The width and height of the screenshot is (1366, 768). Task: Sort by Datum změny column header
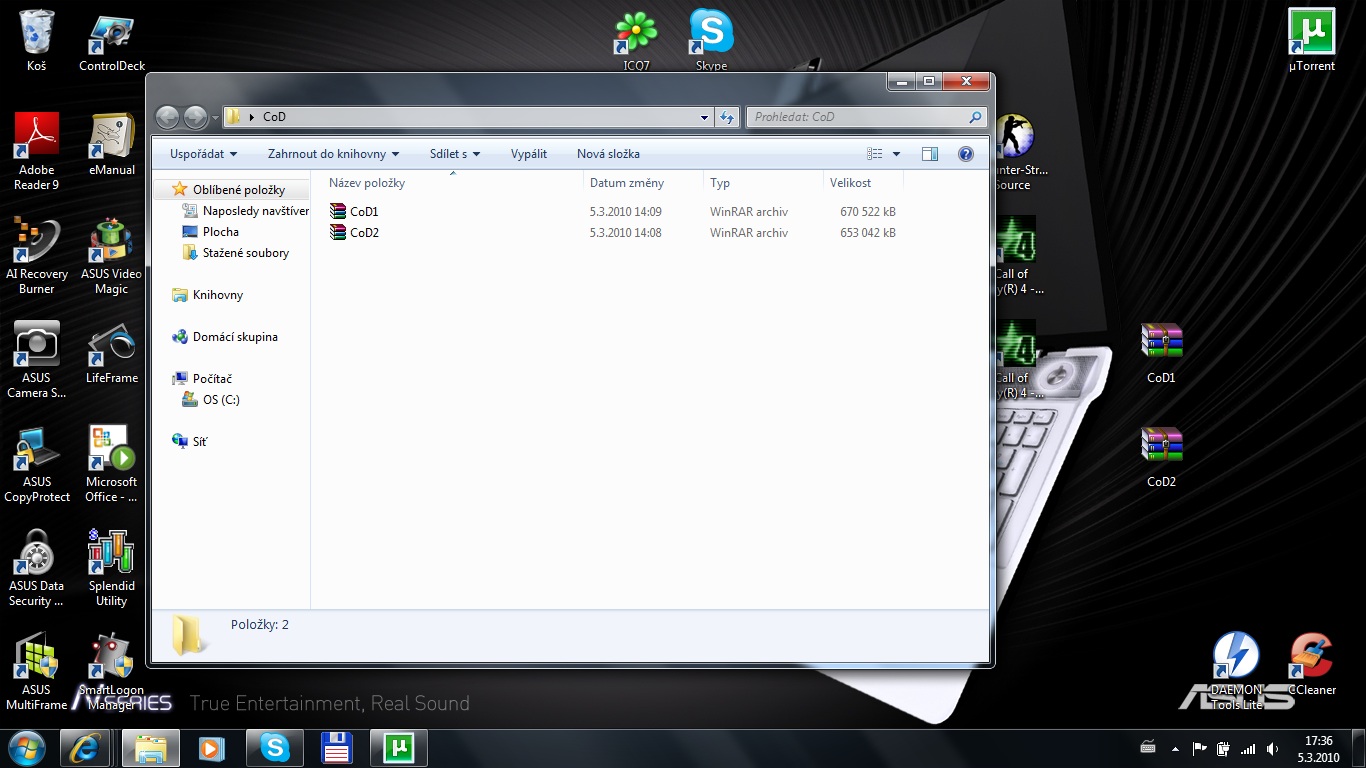(x=626, y=183)
